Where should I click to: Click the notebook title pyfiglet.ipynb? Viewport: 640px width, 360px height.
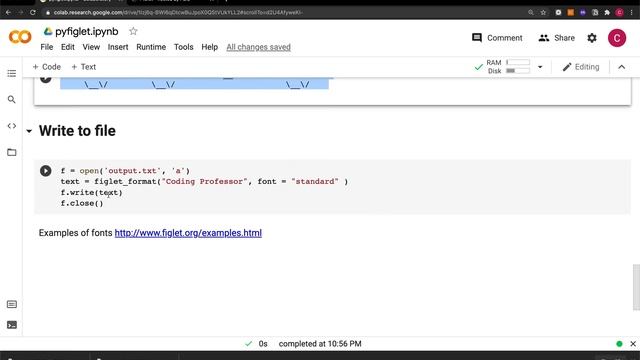(x=87, y=31)
